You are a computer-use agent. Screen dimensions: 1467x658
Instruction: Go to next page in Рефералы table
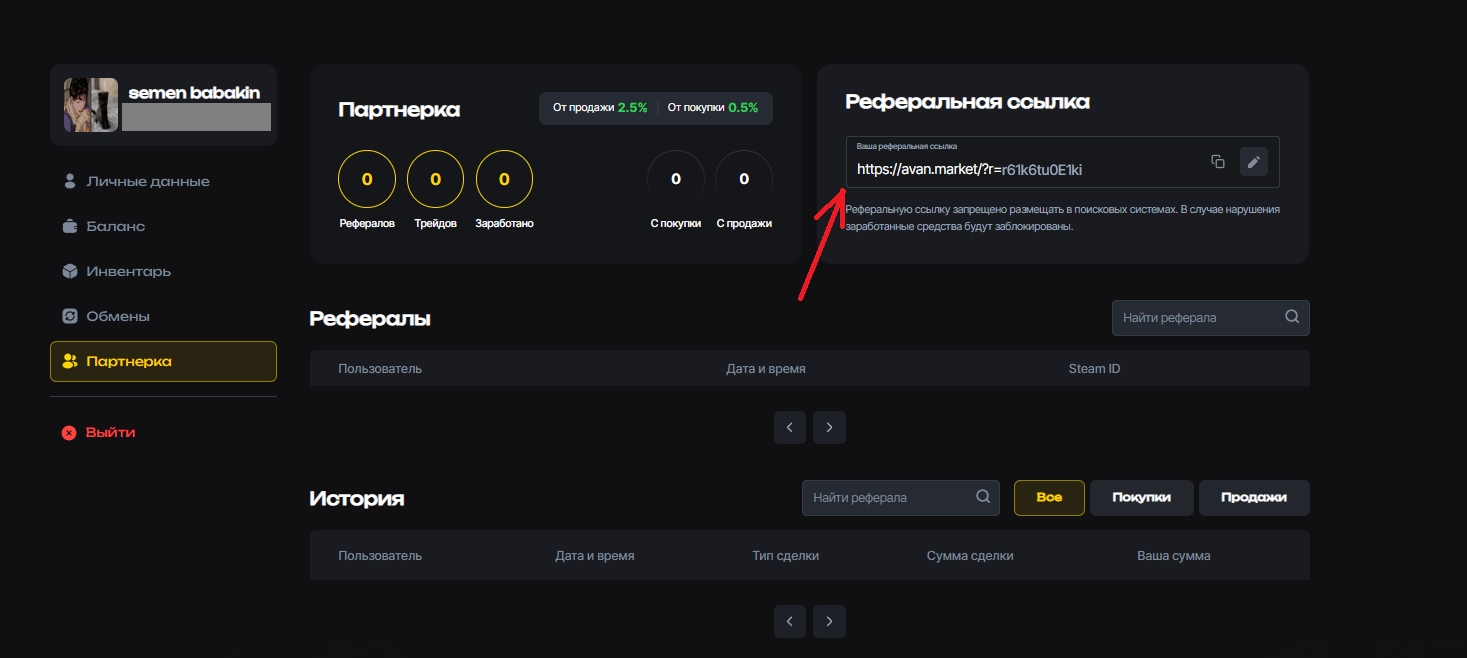[829, 427]
